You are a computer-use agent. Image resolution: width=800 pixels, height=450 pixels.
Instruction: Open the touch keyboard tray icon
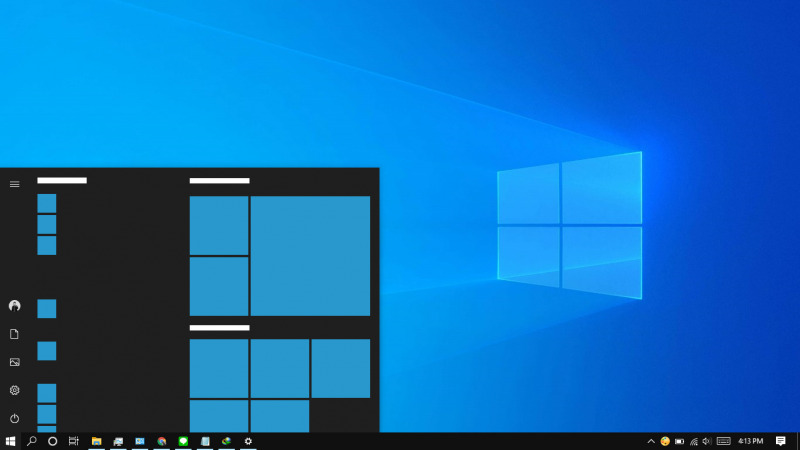click(723, 441)
